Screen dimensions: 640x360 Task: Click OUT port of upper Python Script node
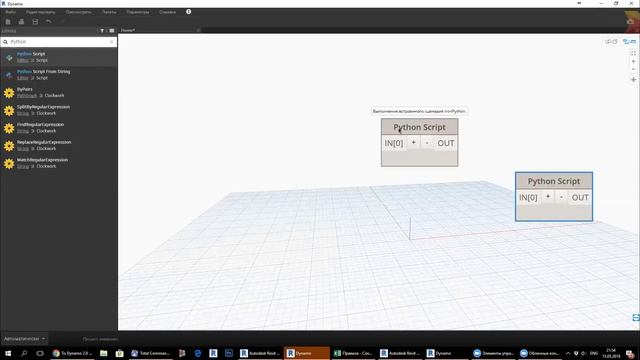pyautogui.click(x=446, y=143)
